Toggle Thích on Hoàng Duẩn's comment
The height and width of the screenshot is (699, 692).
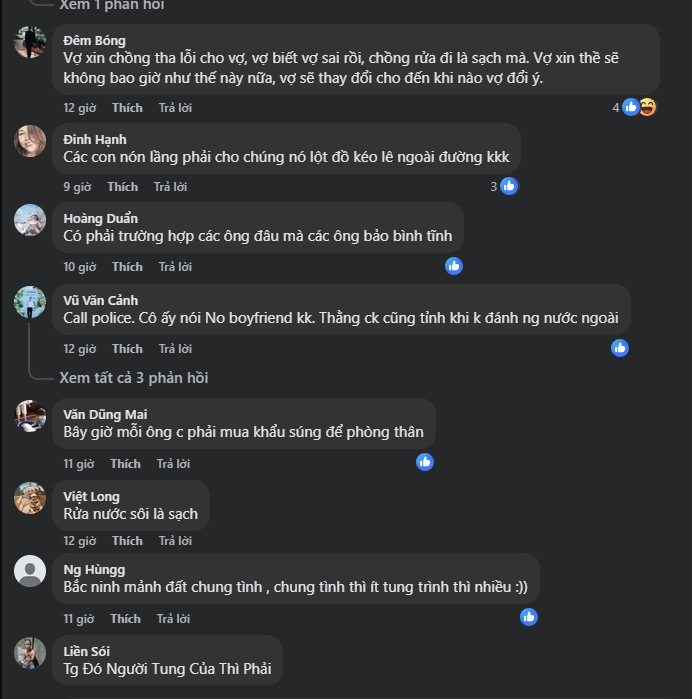pos(127,267)
